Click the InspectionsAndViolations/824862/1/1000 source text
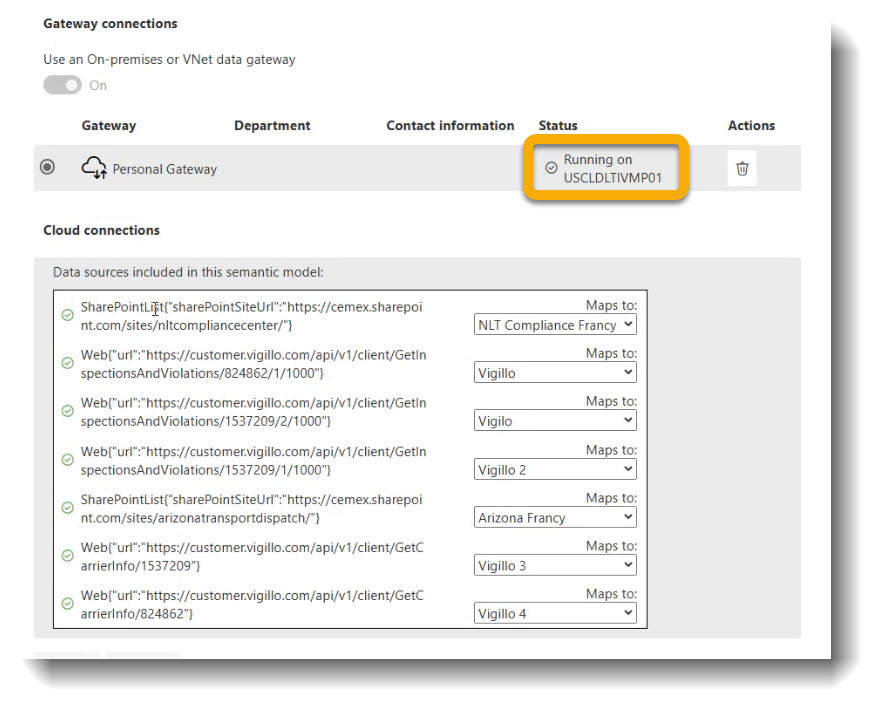The image size is (883, 711). pyautogui.click(x=253, y=364)
